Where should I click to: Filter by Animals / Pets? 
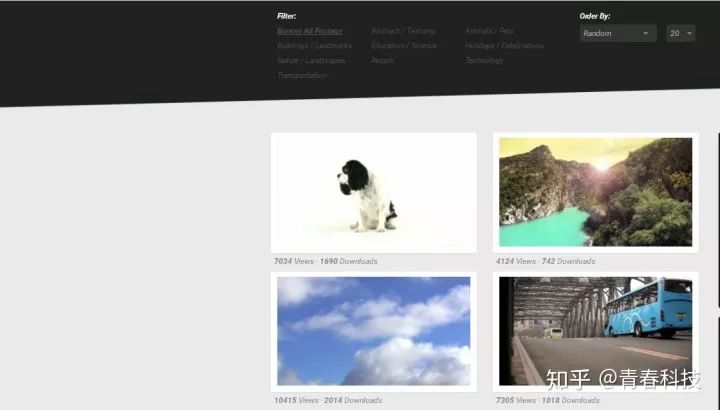tap(489, 31)
